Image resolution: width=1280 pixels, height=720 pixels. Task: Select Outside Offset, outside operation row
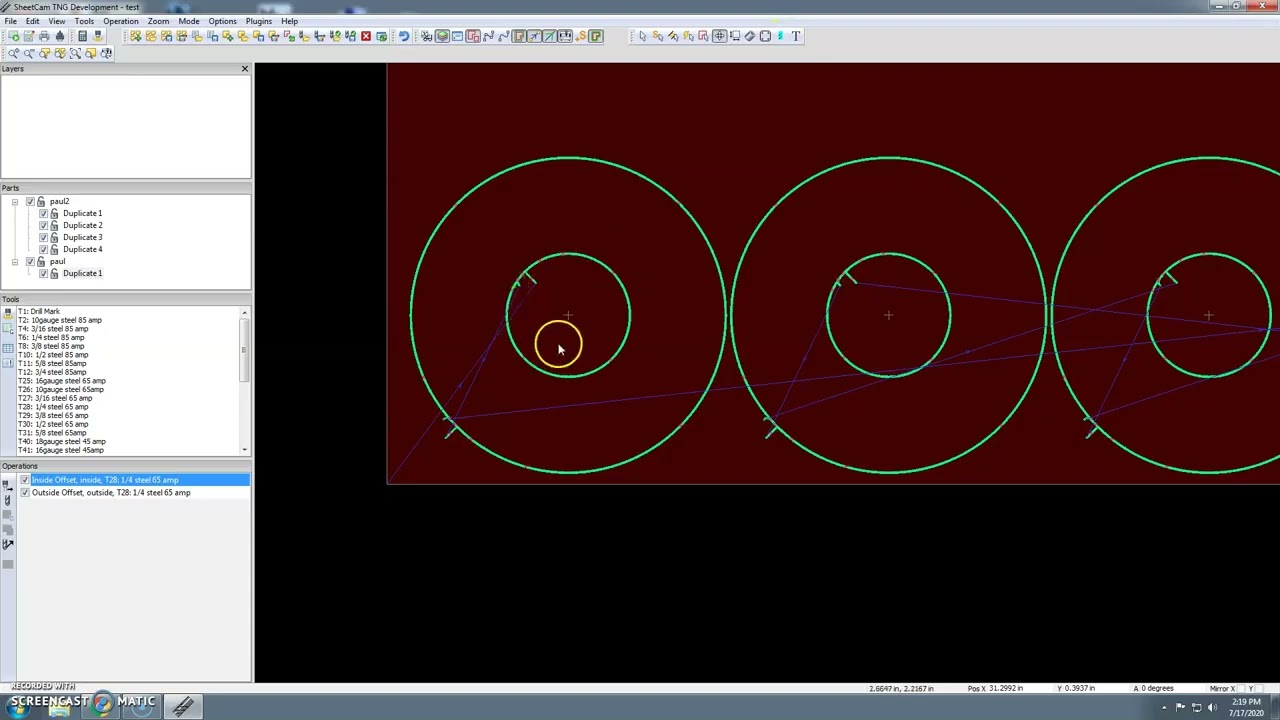point(111,493)
